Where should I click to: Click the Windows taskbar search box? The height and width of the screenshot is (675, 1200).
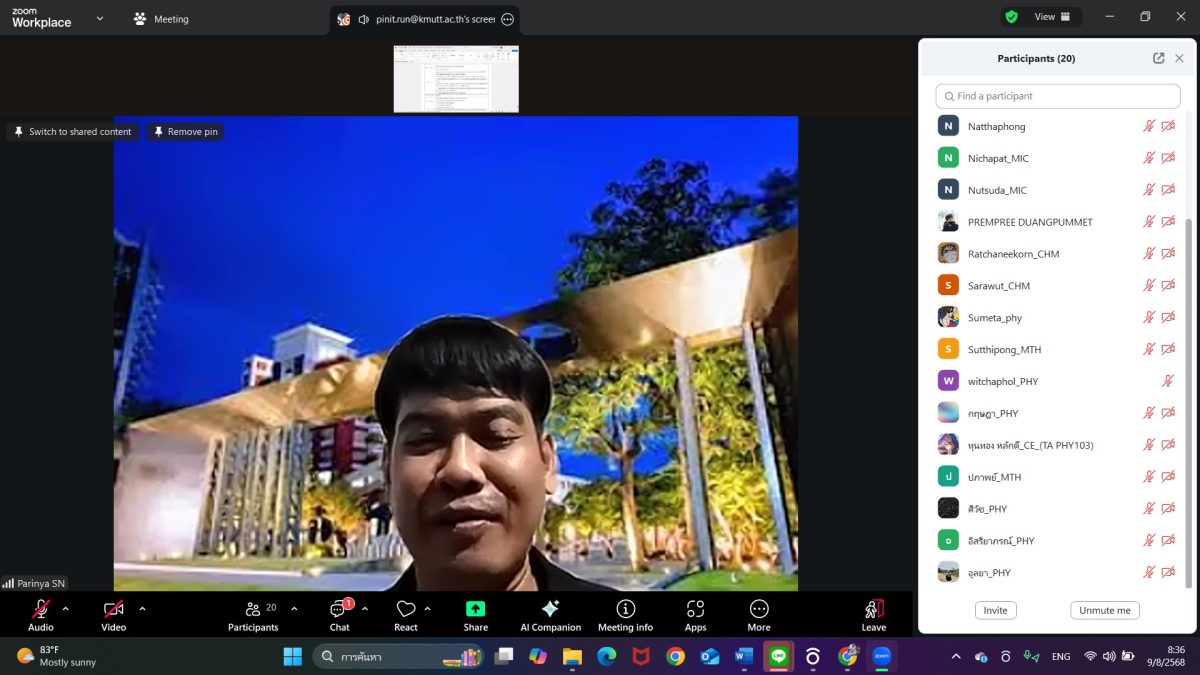point(399,656)
